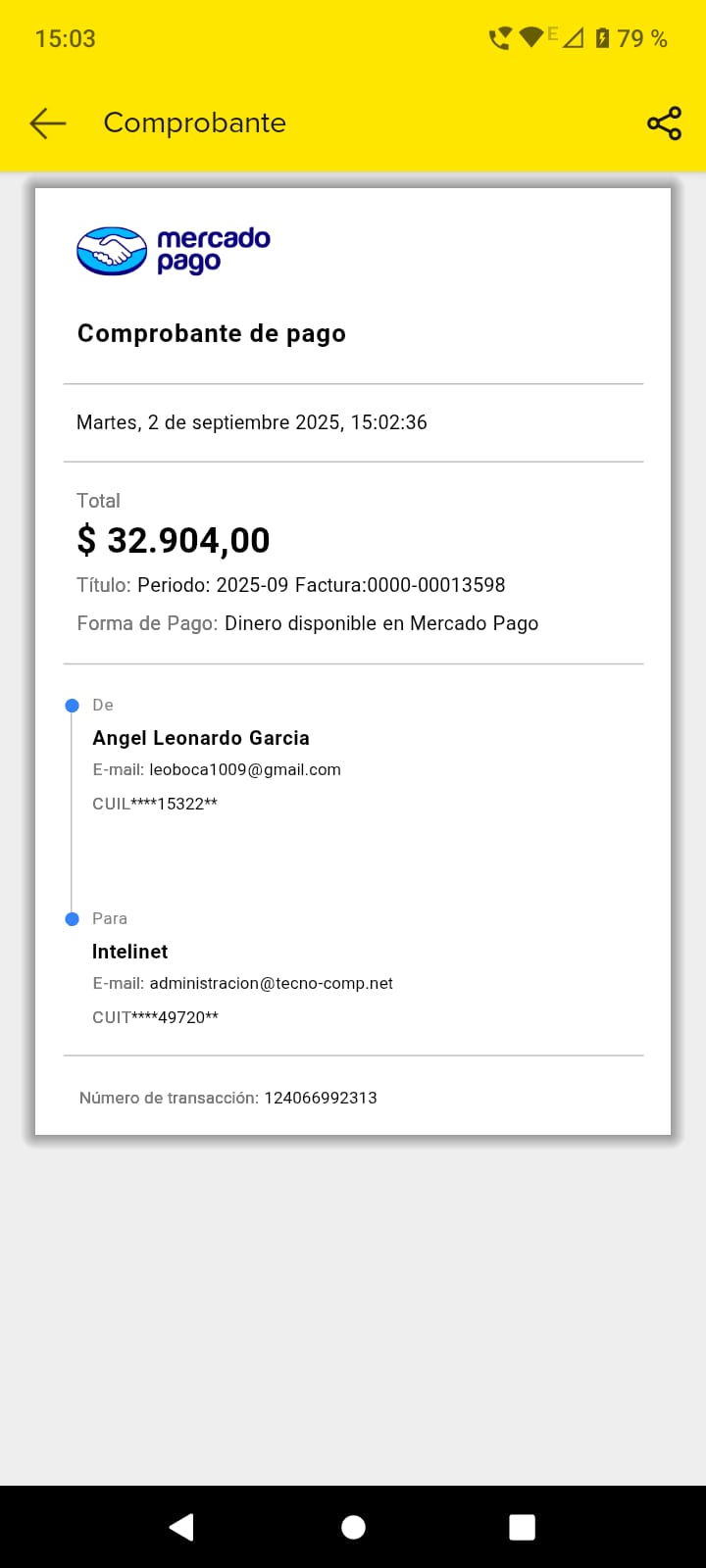Tap the Factura number in Título line

tap(435, 585)
